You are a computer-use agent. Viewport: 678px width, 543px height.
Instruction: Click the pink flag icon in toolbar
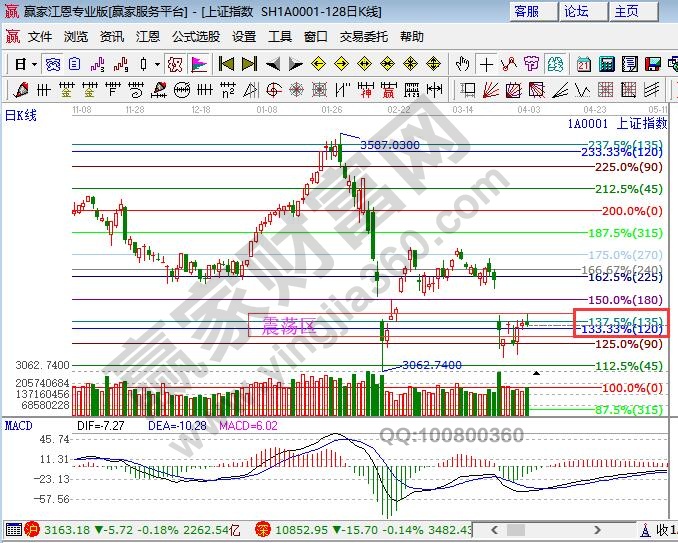(198, 64)
